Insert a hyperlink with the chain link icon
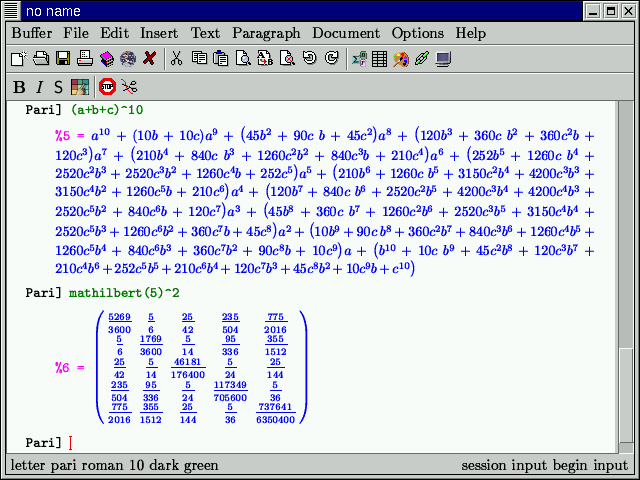 tap(422, 59)
